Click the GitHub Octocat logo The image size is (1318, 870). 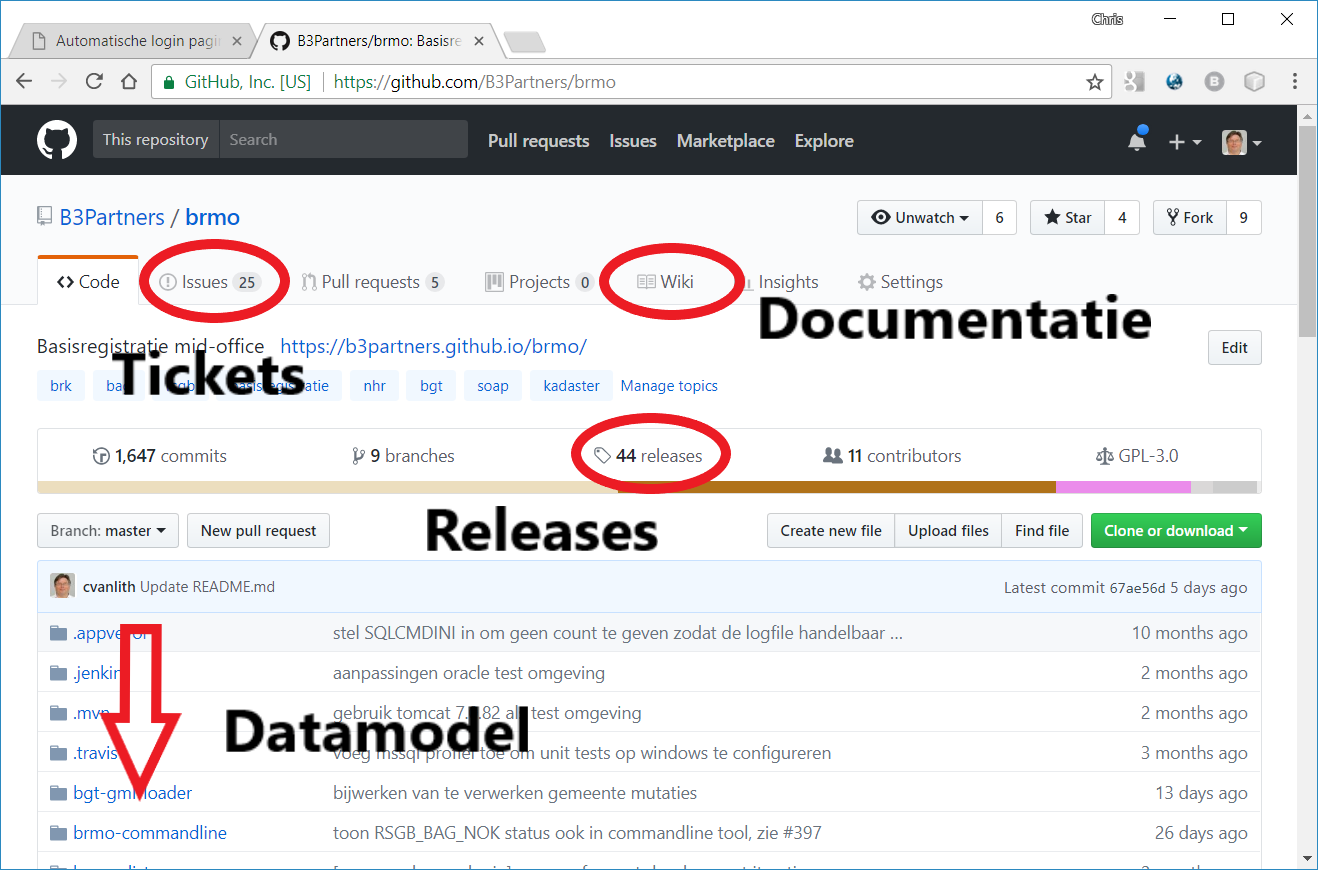57,140
